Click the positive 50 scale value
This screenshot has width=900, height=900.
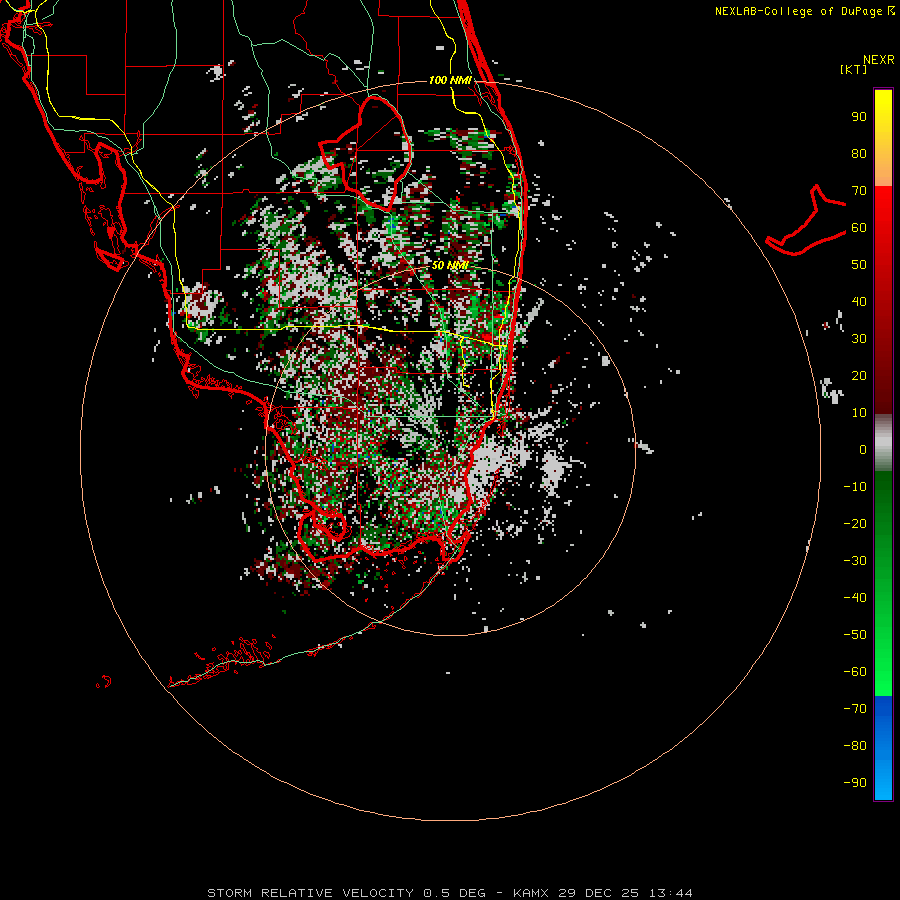point(859,265)
